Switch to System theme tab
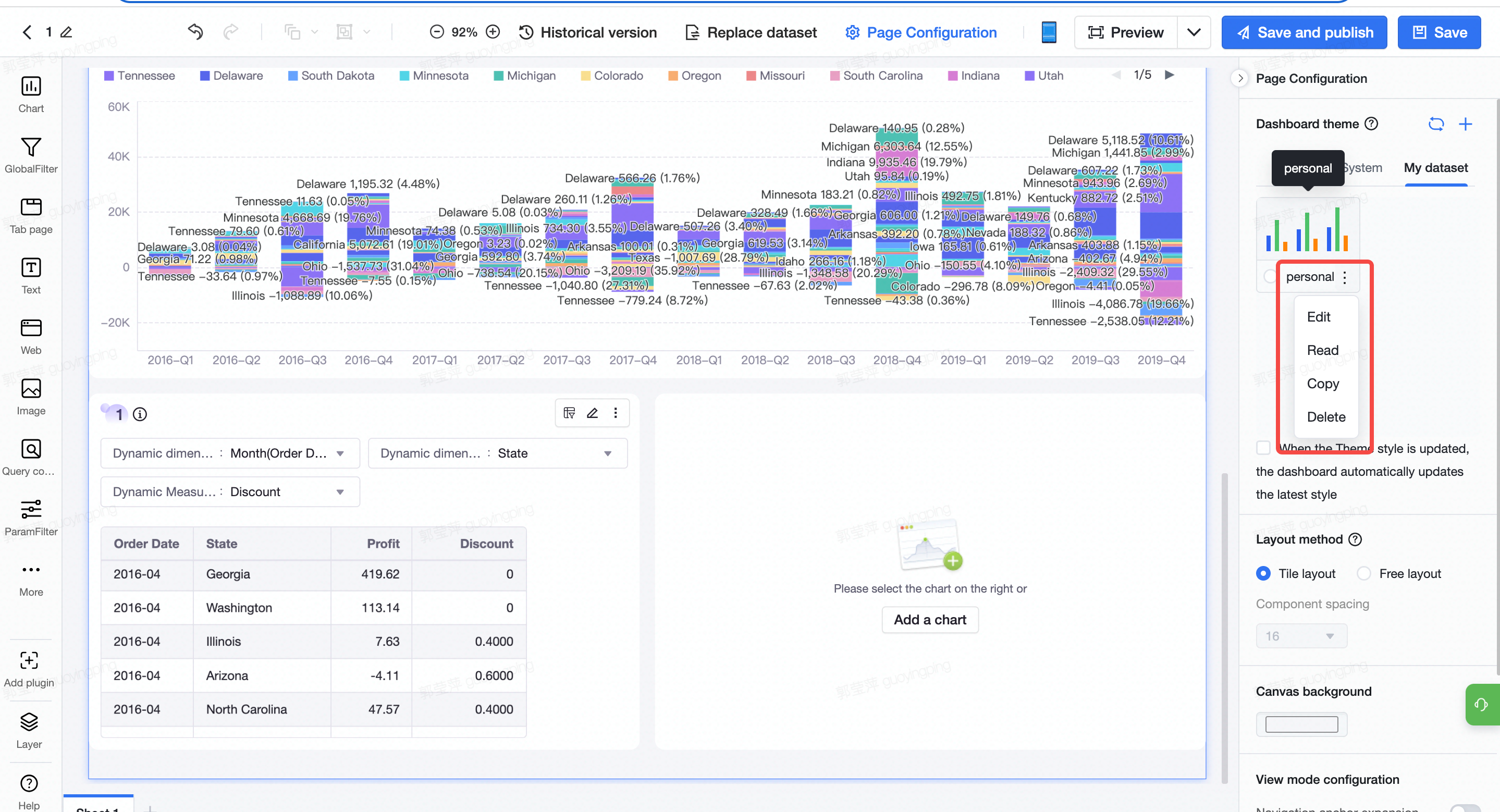Image resolution: width=1500 pixels, height=812 pixels. point(1362,168)
